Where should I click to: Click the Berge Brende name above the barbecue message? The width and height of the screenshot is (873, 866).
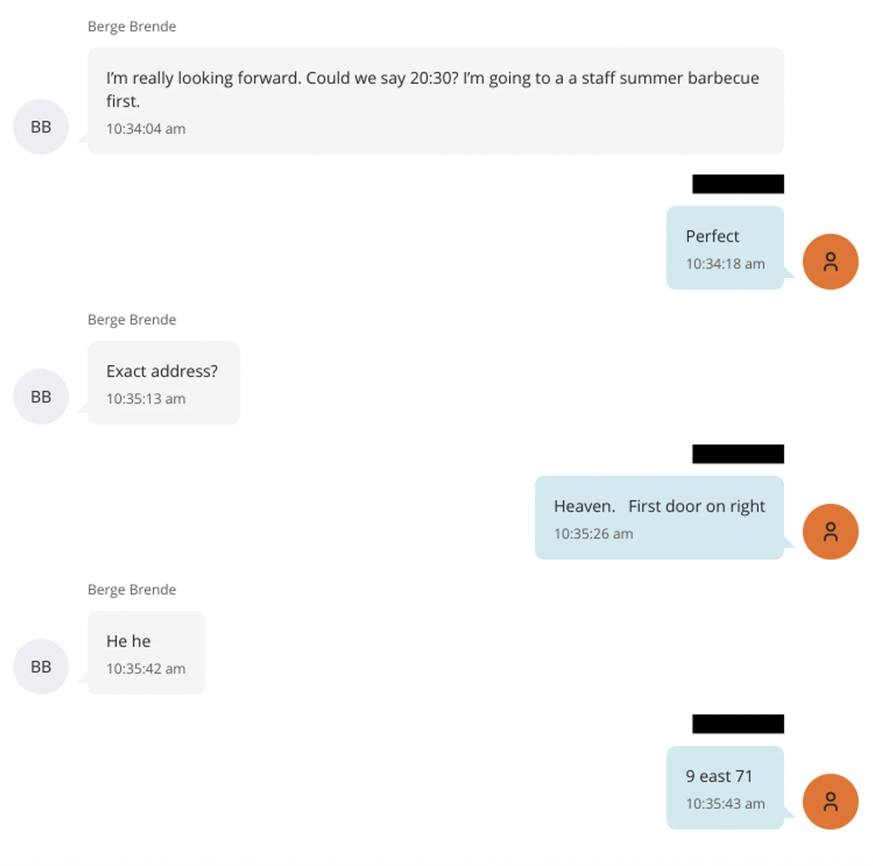point(132,27)
